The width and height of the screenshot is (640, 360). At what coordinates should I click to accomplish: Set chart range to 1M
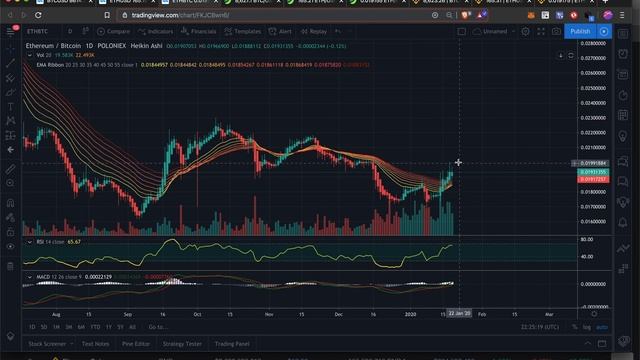click(x=56, y=327)
